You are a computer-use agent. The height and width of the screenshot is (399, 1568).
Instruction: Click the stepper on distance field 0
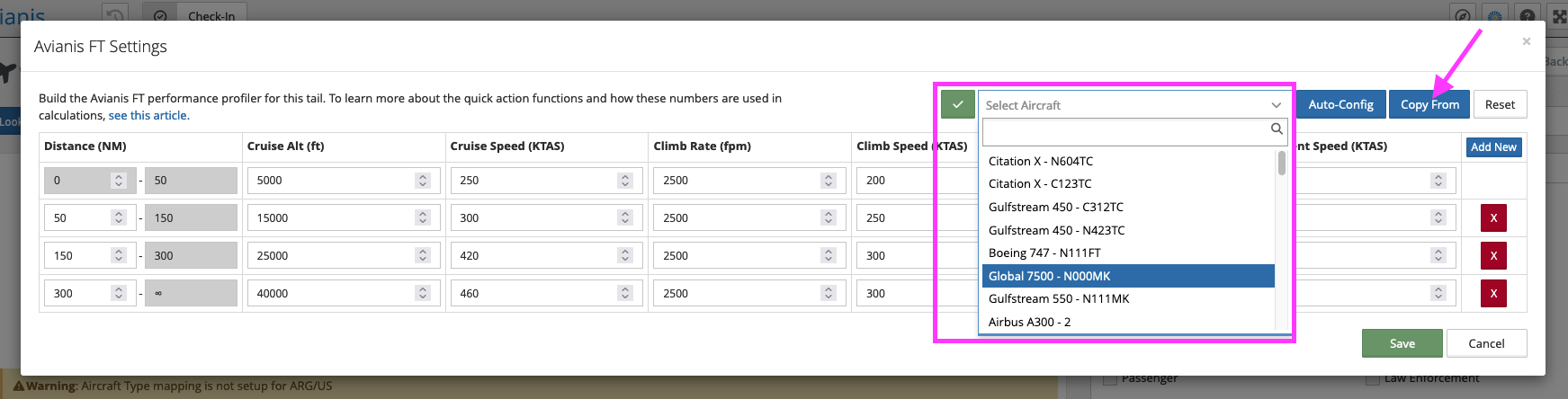pyautogui.click(x=118, y=180)
